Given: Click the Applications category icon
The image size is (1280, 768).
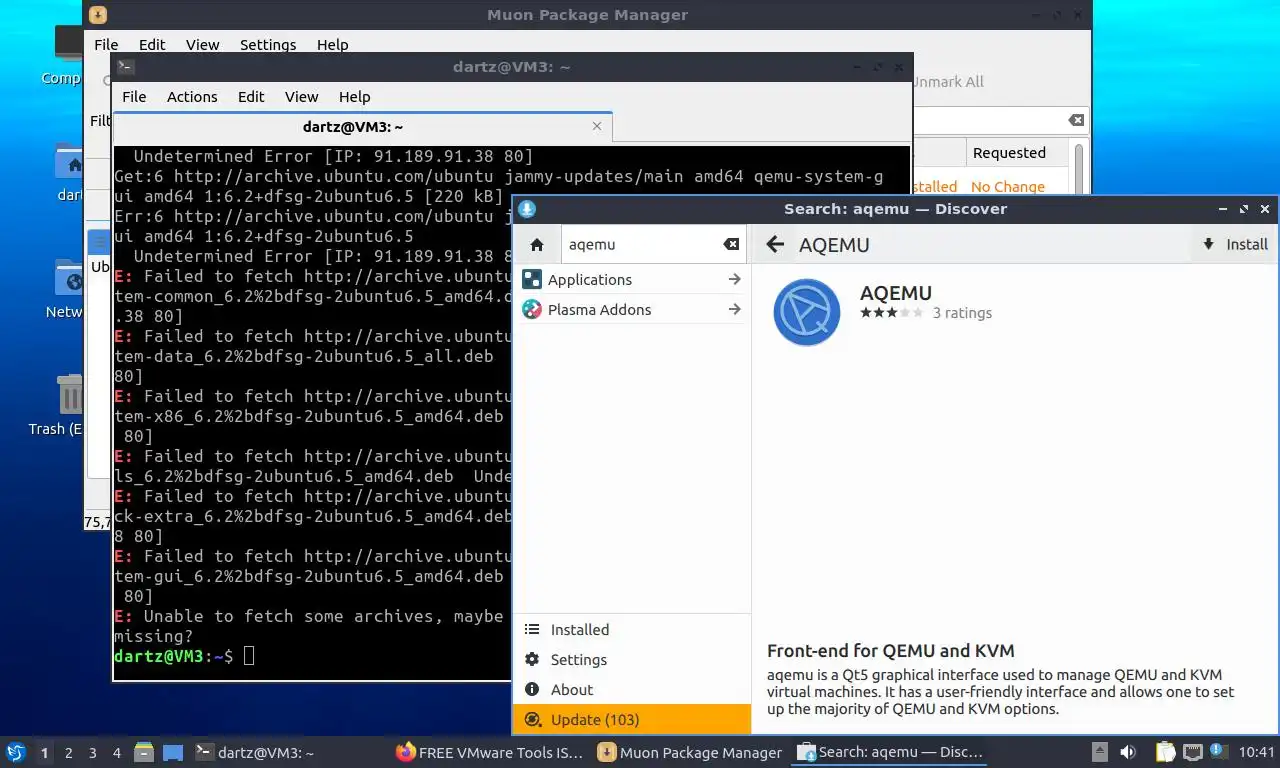Looking at the screenshot, I should coord(532,279).
